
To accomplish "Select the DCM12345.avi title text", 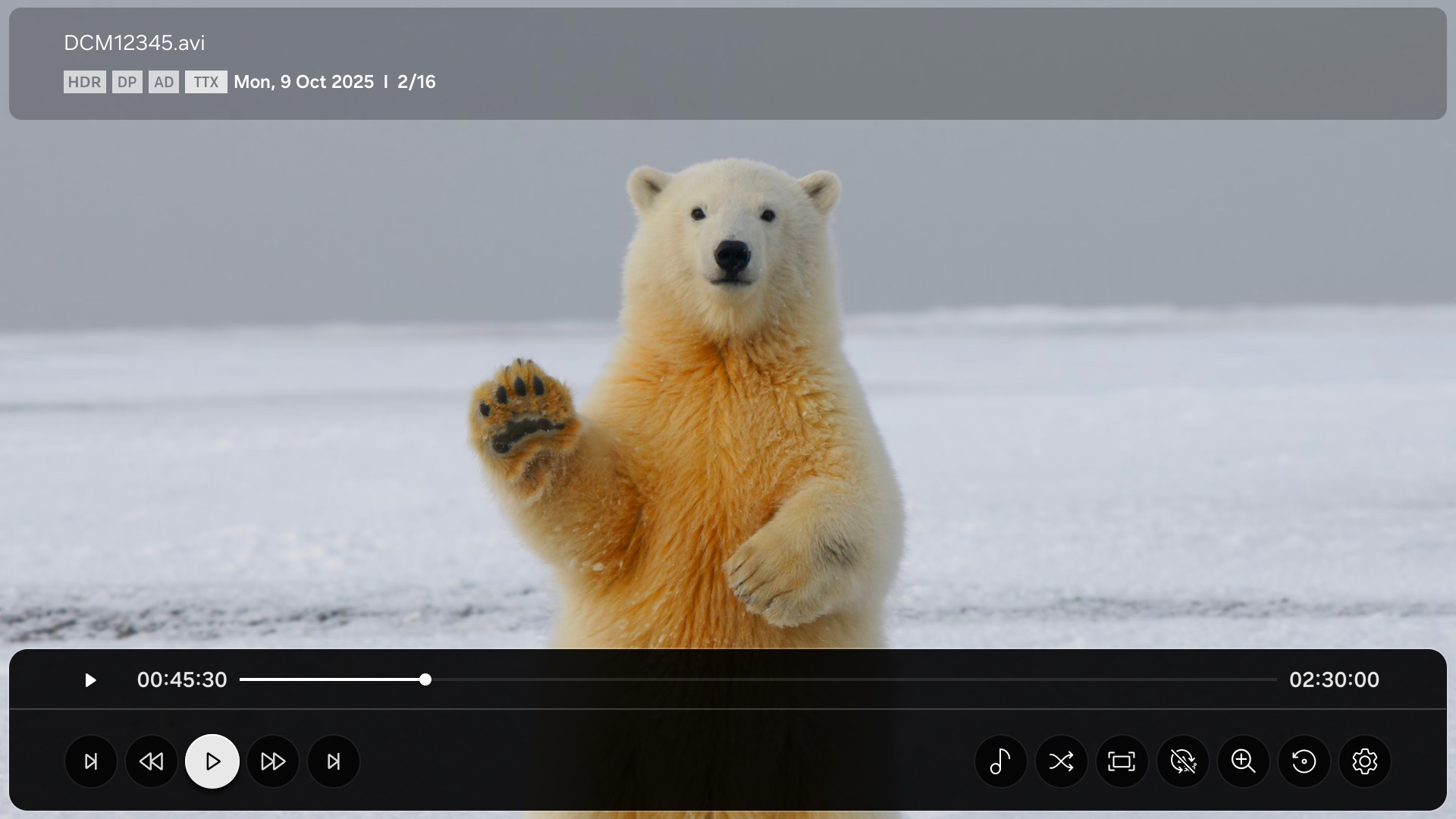I will 133,43.
